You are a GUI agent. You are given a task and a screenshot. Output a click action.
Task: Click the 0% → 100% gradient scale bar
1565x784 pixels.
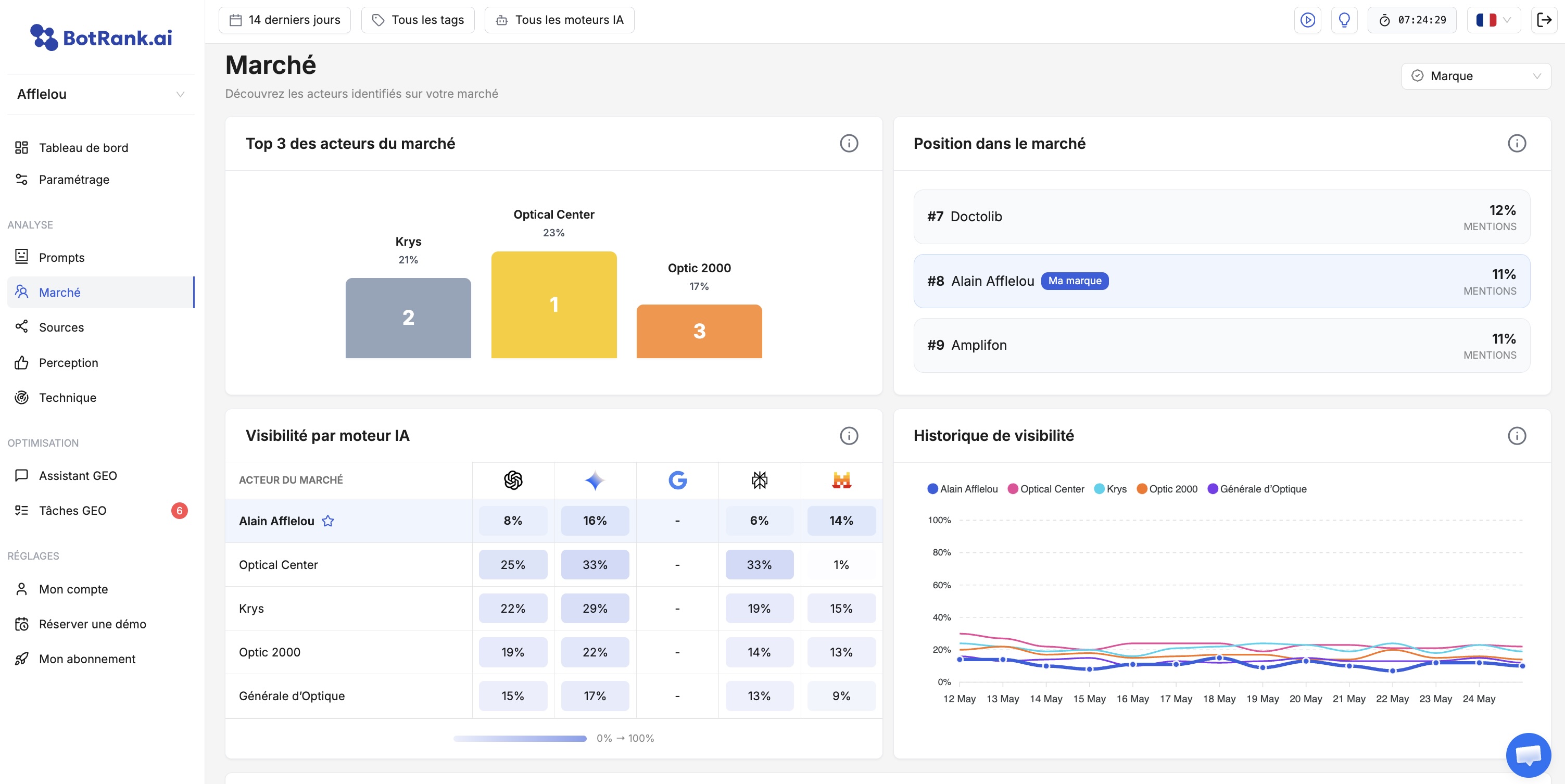pos(520,739)
